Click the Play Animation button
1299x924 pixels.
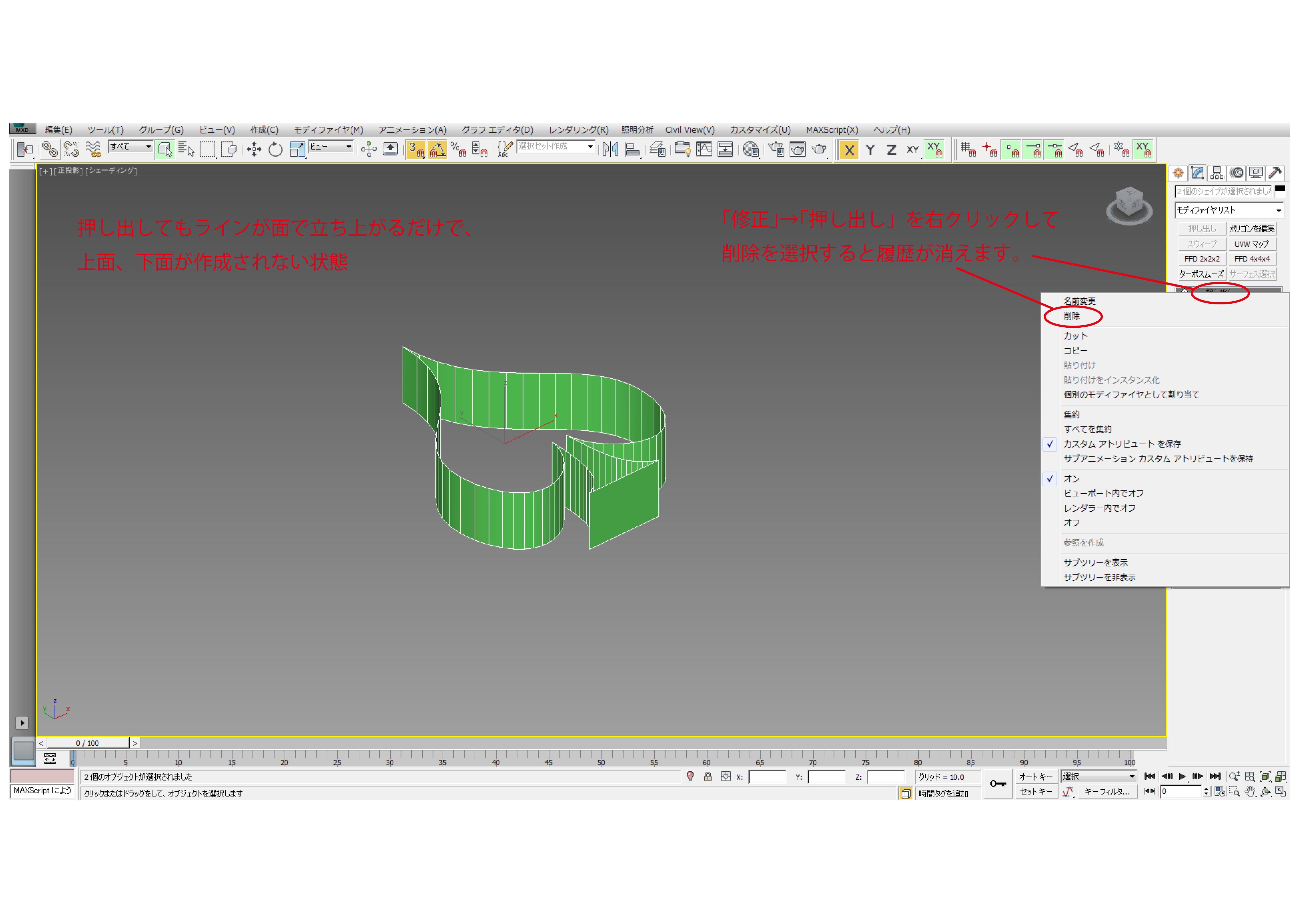click(x=1182, y=777)
